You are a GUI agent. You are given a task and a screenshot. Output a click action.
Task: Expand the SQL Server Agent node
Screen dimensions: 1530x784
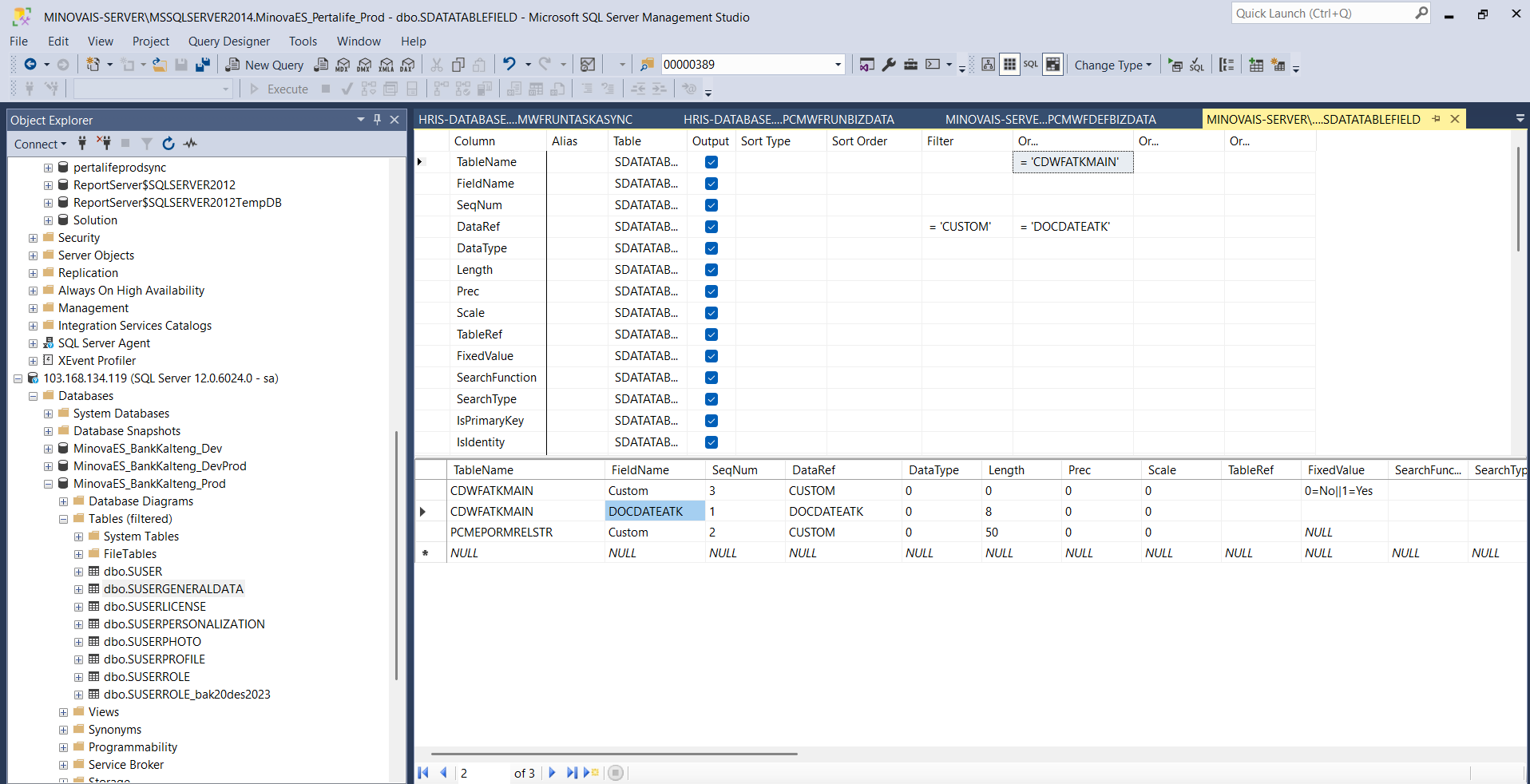(x=33, y=343)
